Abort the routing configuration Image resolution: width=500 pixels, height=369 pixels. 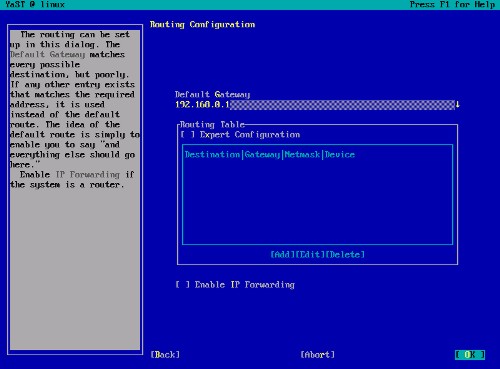[318, 355]
